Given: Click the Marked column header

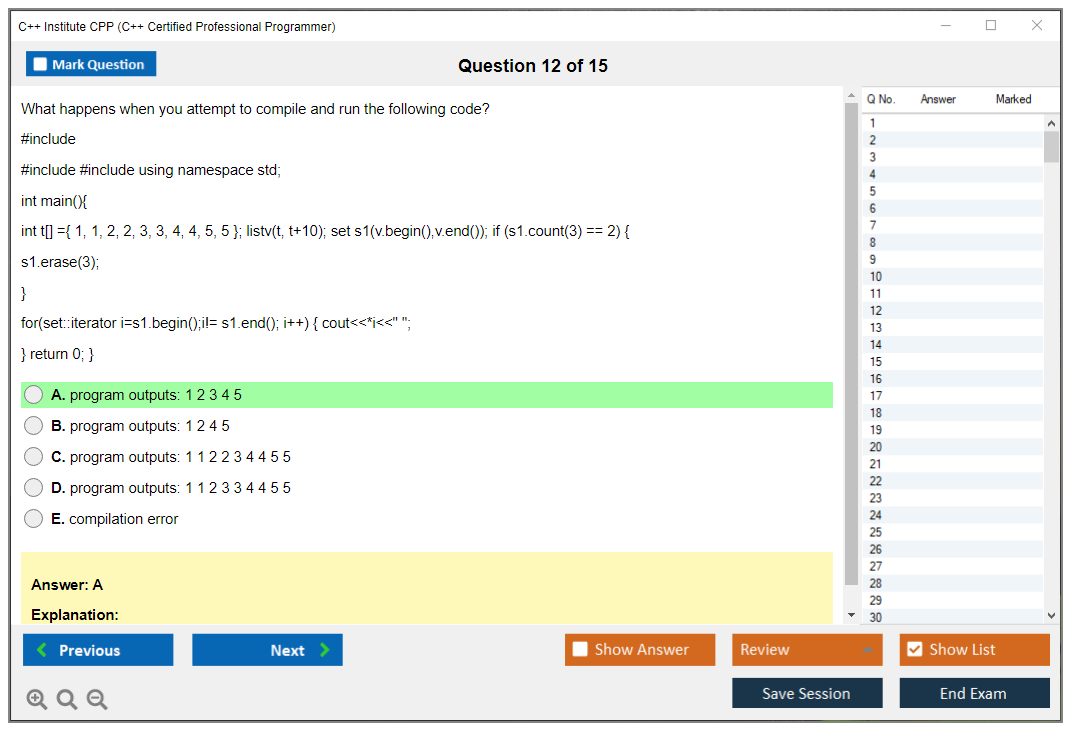Looking at the screenshot, I should click(x=1013, y=99).
